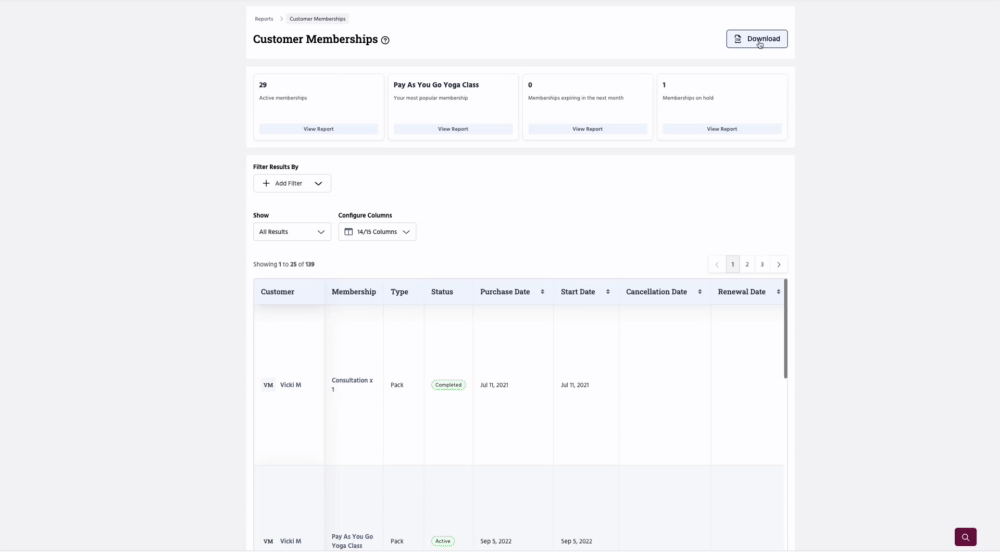Click the table vertical scrollbar
The height and width of the screenshot is (552, 1000).
tap(785, 330)
